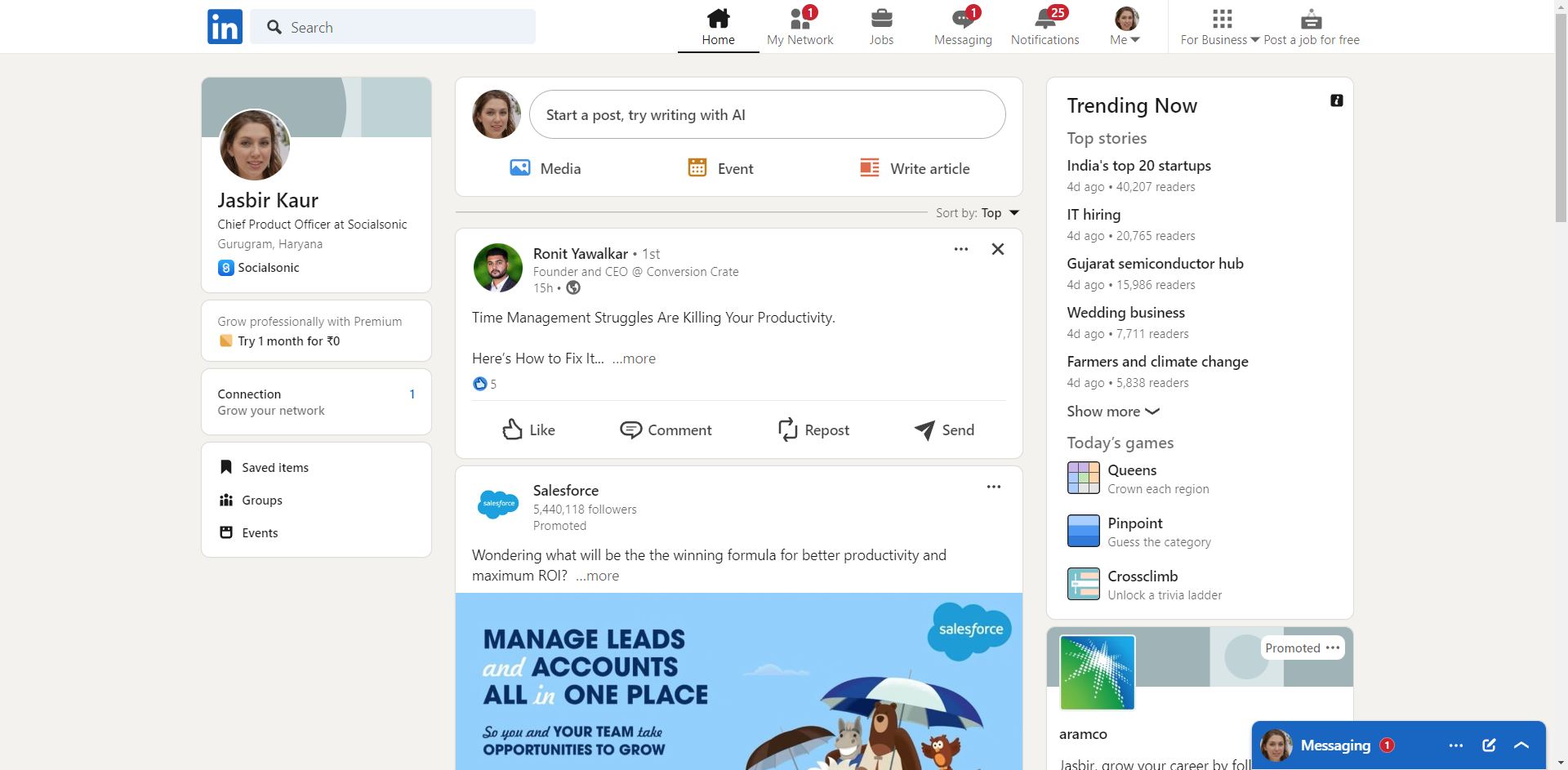Expand the Me profile menu
The image size is (1568, 770).
[1126, 27]
